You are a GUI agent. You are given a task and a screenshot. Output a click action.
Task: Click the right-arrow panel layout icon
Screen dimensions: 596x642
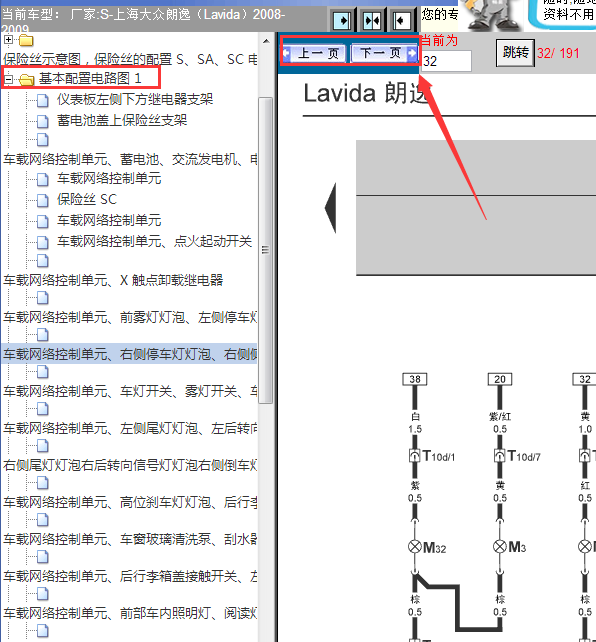coord(342,20)
